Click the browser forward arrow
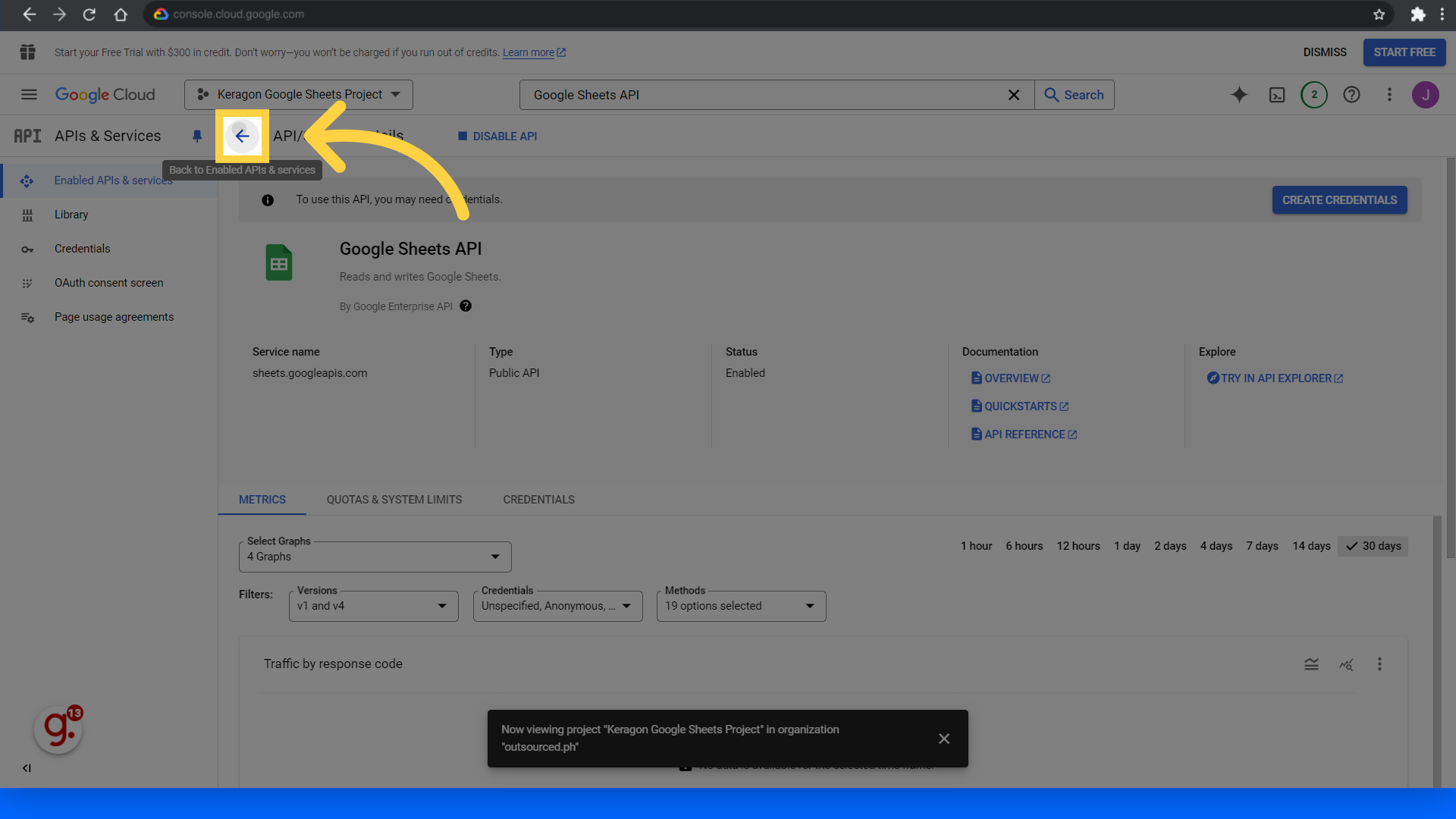 pos(59,14)
